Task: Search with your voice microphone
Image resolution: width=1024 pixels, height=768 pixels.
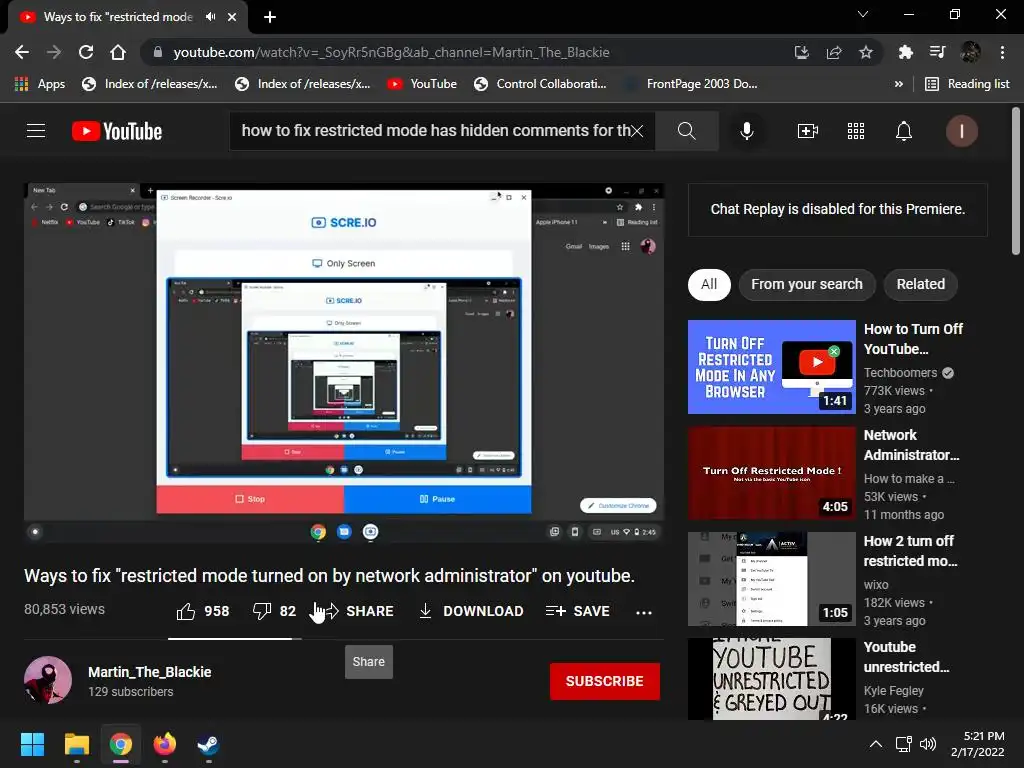Action: (x=746, y=131)
